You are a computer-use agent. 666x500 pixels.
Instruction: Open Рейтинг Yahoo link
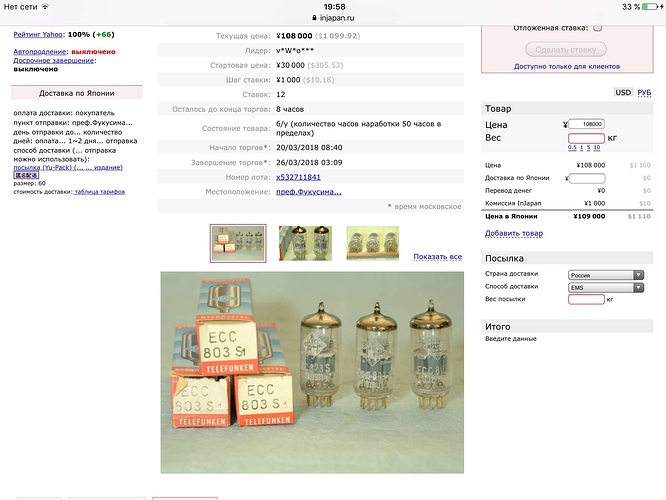pos(38,34)
